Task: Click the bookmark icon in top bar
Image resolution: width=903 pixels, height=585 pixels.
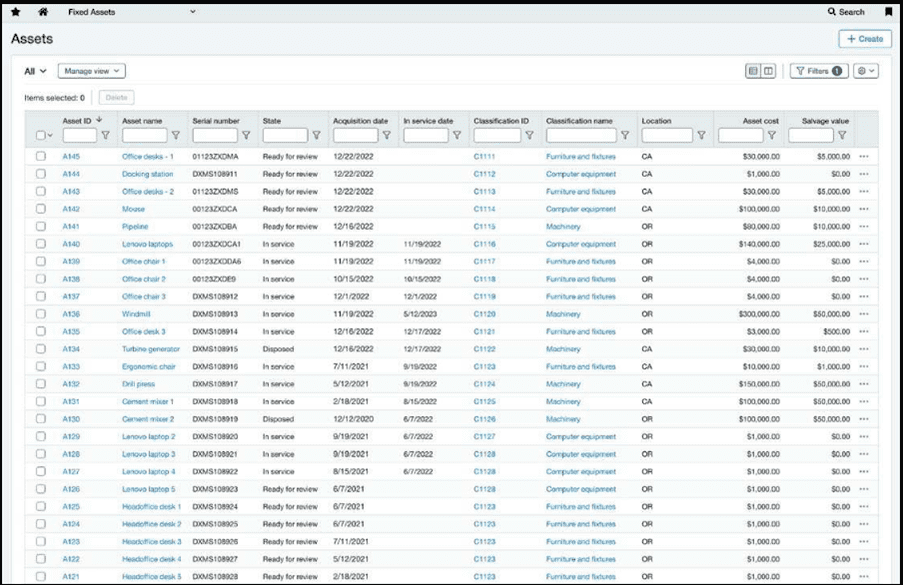Action: coord(889,12)
